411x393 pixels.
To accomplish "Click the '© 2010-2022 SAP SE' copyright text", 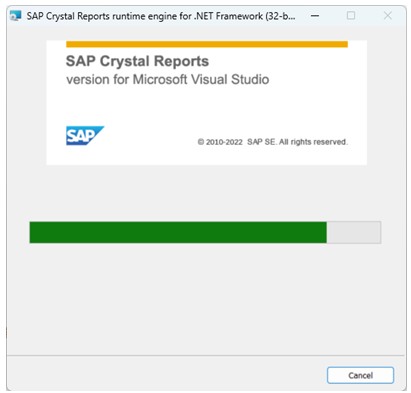I will [x=272, y=142].
